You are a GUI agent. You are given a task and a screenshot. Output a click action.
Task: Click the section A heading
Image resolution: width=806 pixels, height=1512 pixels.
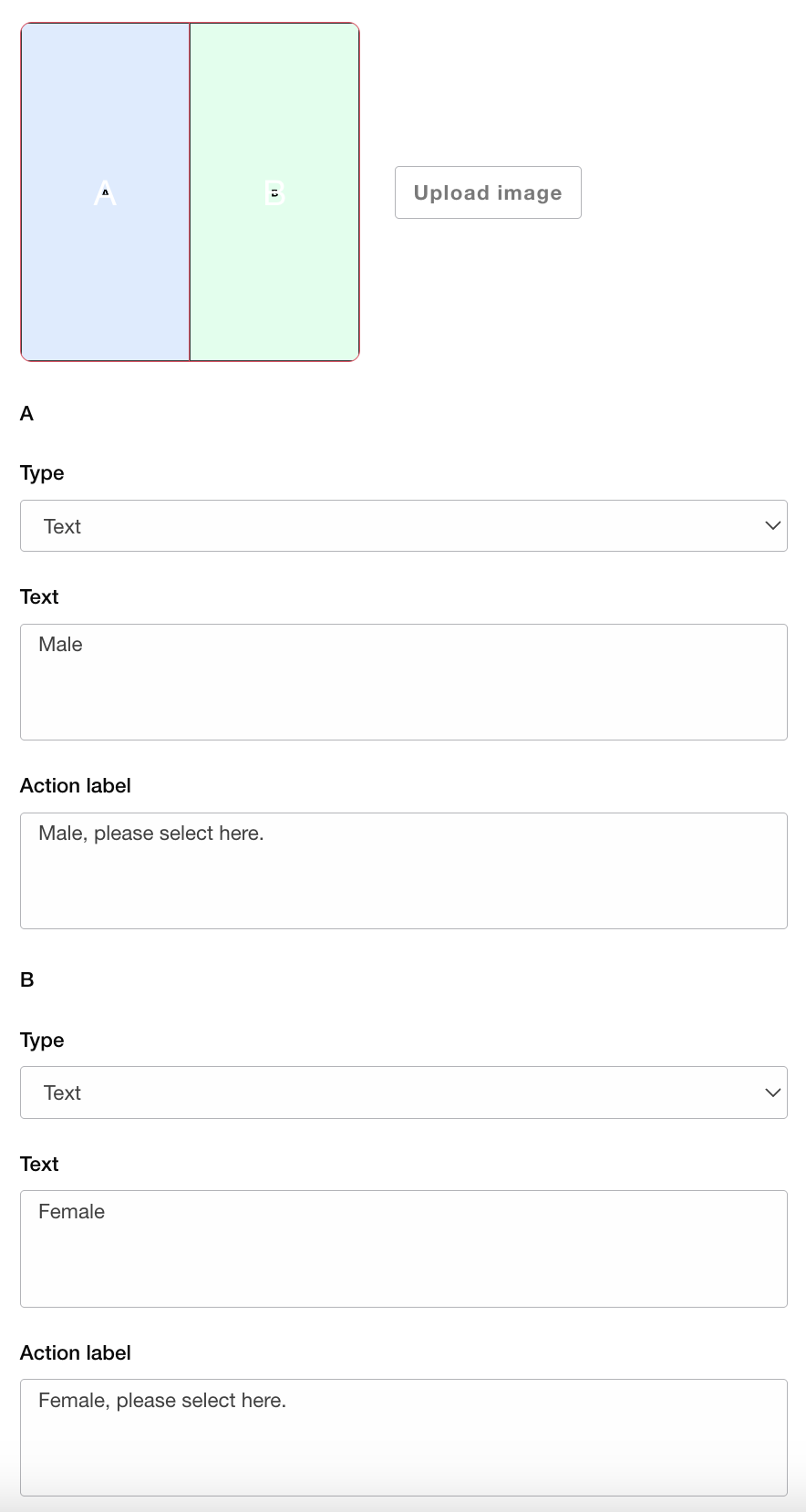click(x=27, y=414)
